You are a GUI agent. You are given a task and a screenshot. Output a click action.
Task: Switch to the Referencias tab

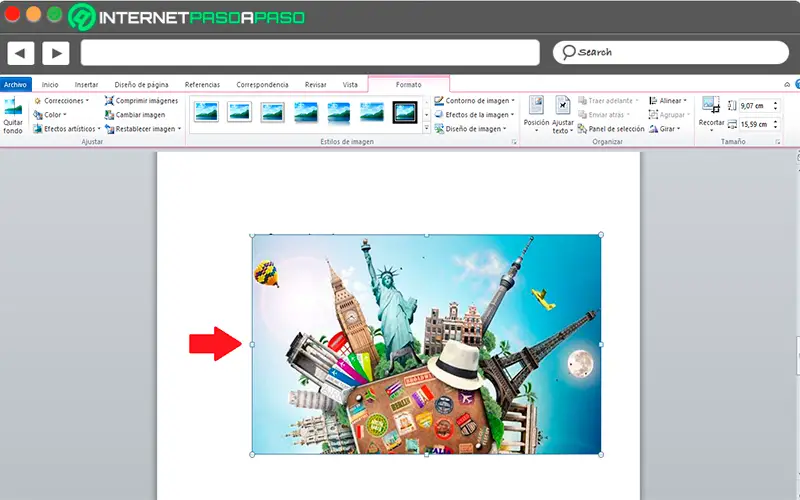click(202, 85)
